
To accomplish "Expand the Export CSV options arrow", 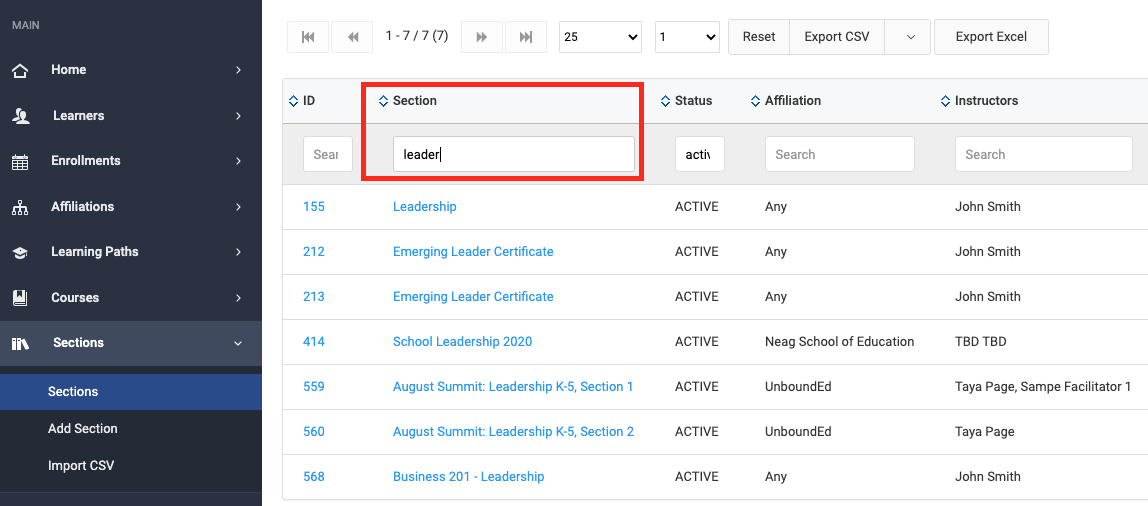I will tap(910, 37).
